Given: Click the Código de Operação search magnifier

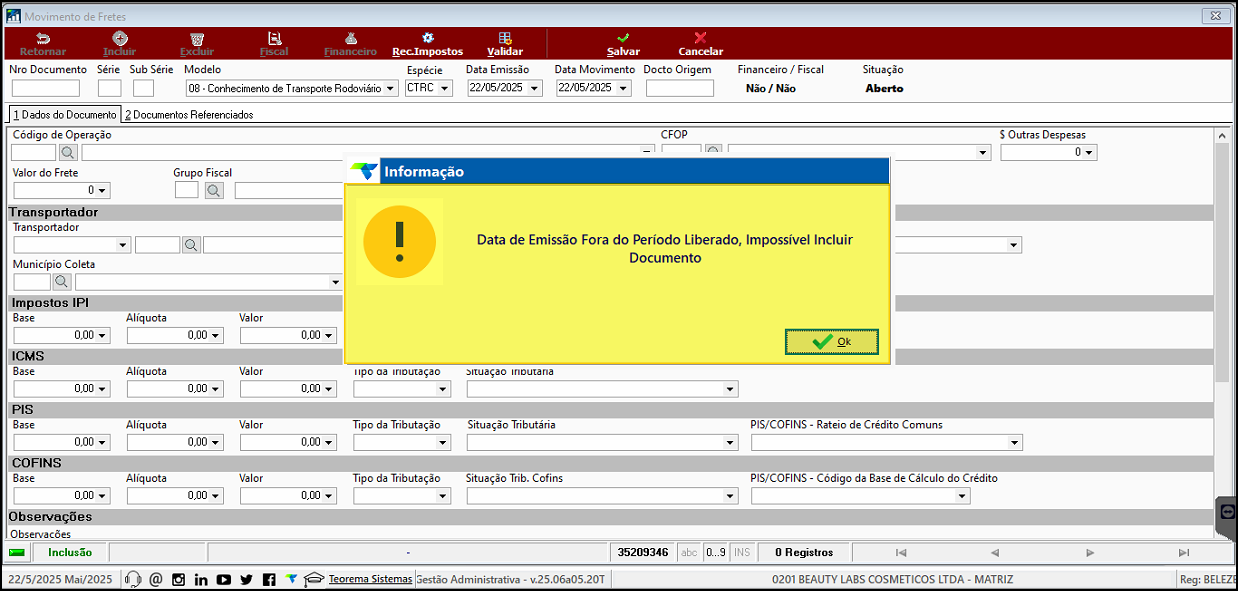Looking at the screenshot, I should click(x=68, y=152).
